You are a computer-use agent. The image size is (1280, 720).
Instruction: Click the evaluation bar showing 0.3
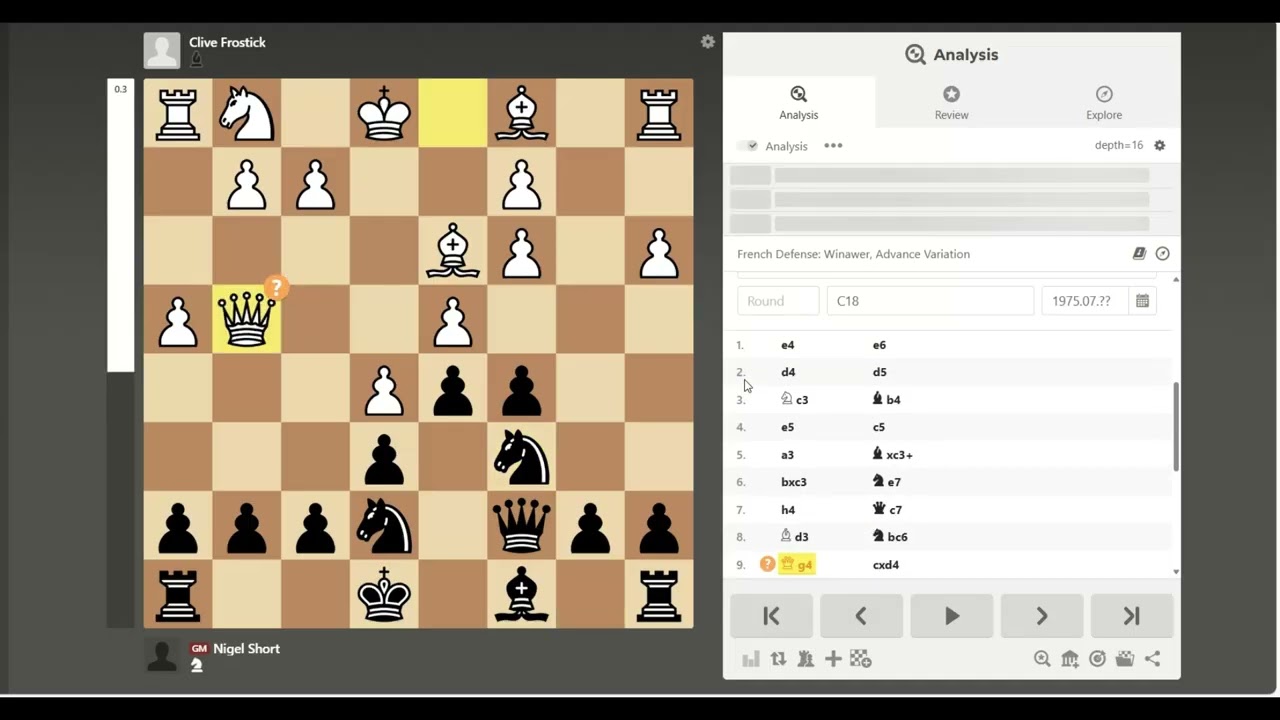click(121, 352)
